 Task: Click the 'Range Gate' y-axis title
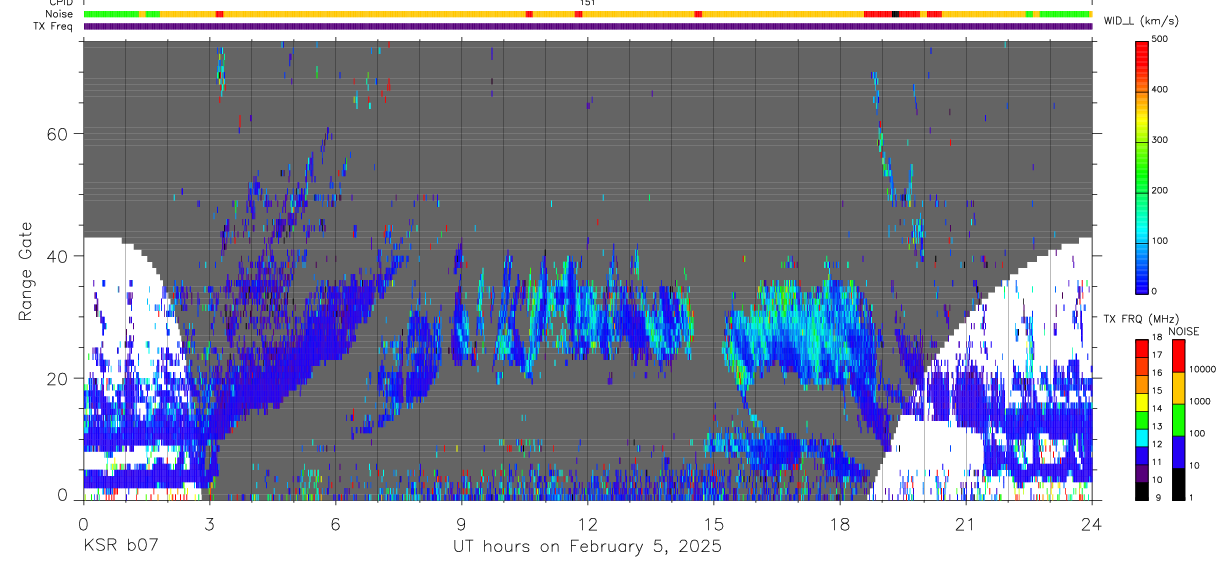click(28, 271)
